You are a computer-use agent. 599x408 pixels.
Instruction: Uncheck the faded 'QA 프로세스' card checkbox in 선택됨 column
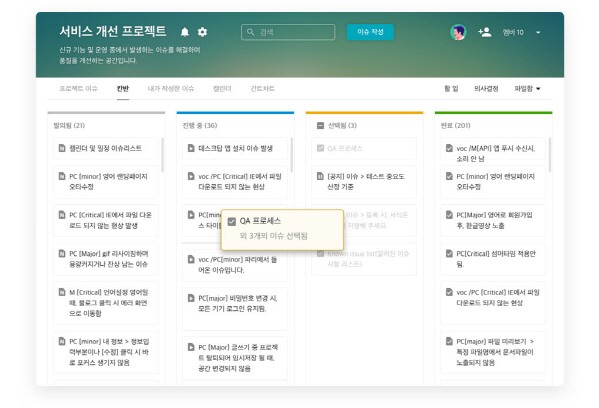click(x=321, y=148)
